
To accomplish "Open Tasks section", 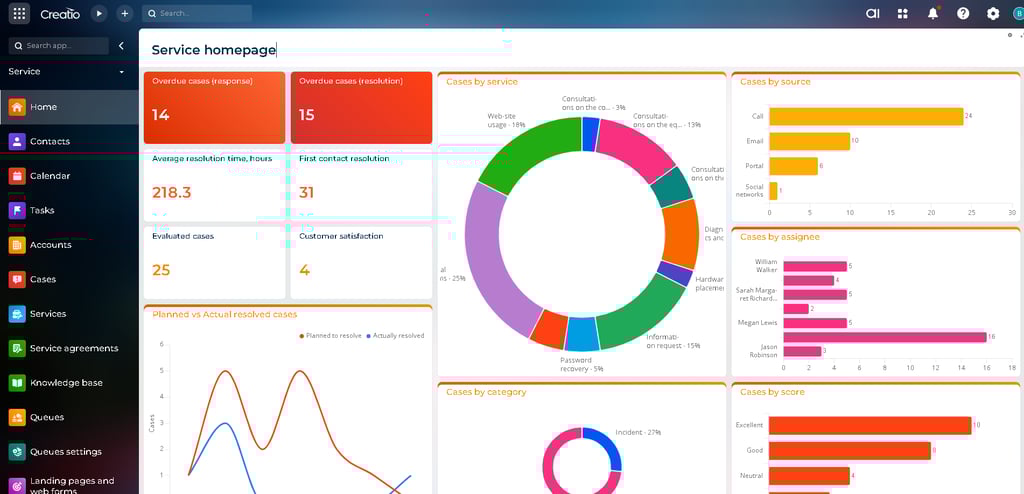I will 69,210.
